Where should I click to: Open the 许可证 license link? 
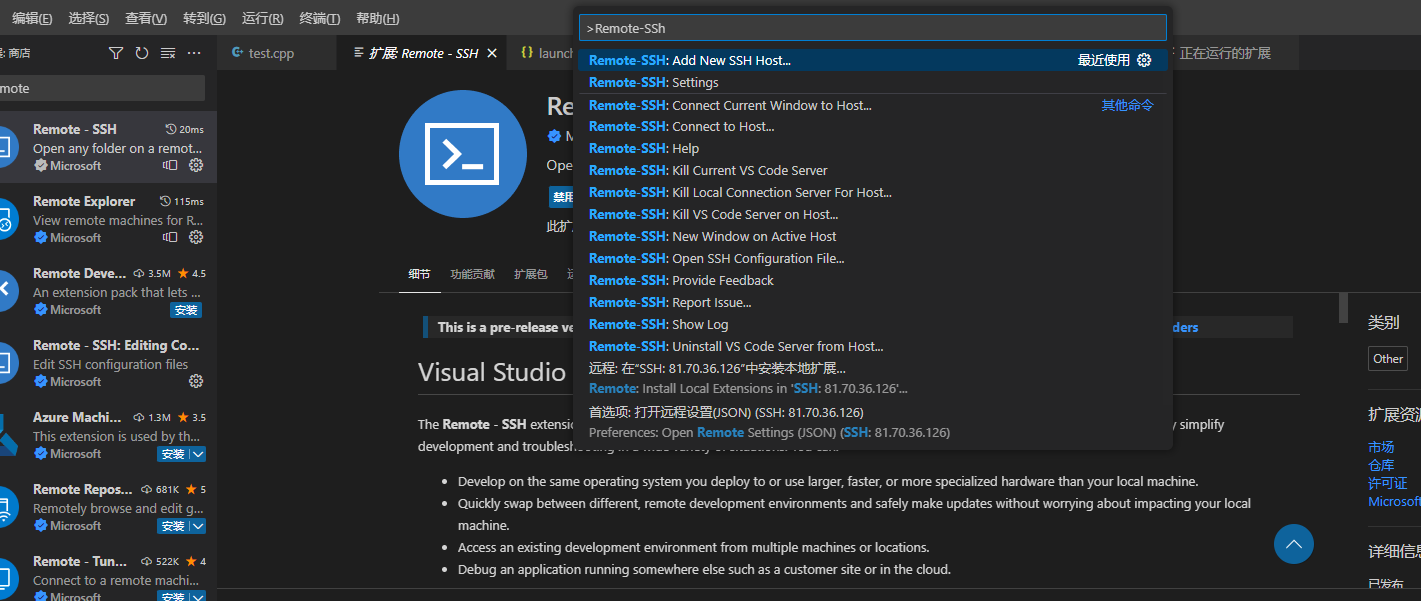1388,483
